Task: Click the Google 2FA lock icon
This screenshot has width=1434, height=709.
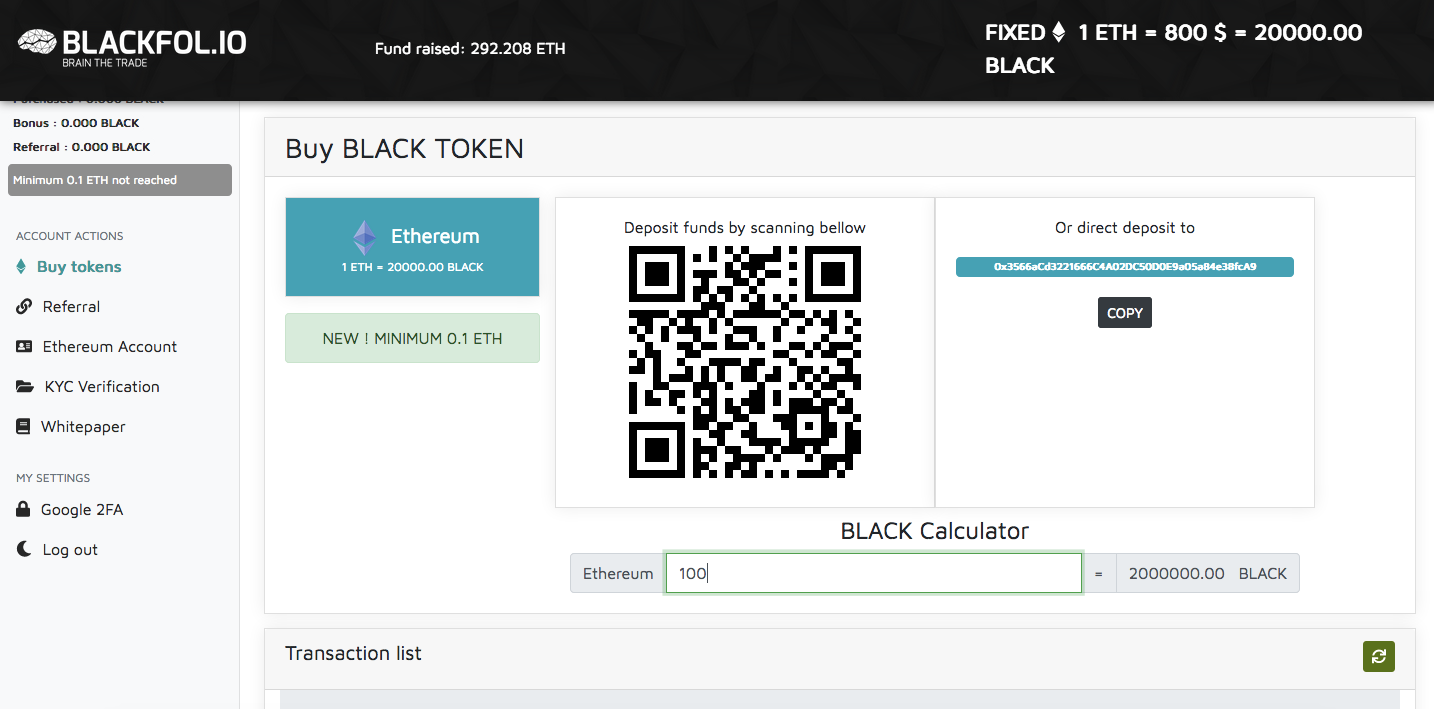Action: coord(23,510)
